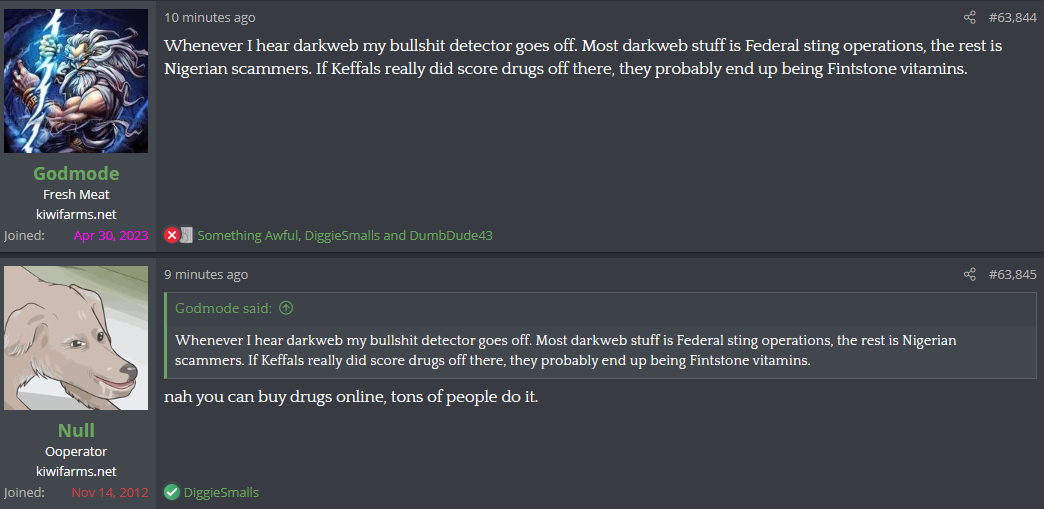The width and height of the screenshot is (1044, 509).
Task: Click the '9 minutes ago' timestamp
Action: pos(206,274)
